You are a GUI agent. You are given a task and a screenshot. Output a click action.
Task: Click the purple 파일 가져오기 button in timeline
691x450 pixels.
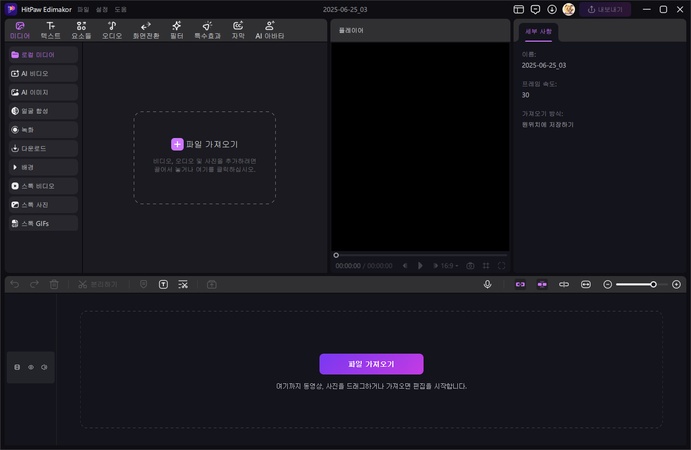click(371, 364)
